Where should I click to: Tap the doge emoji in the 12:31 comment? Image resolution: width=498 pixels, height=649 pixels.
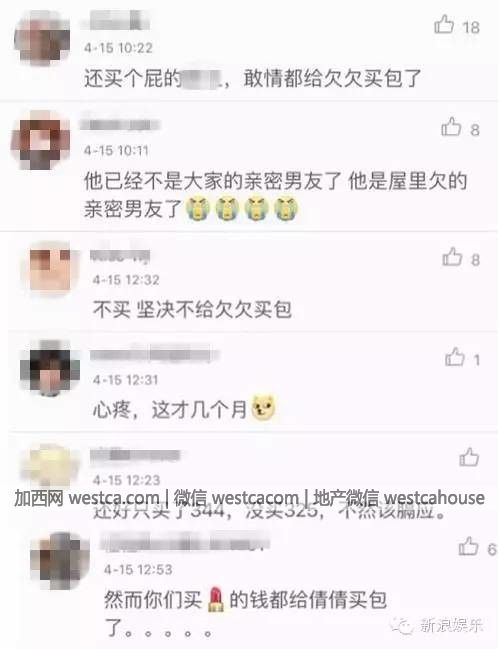264,407
